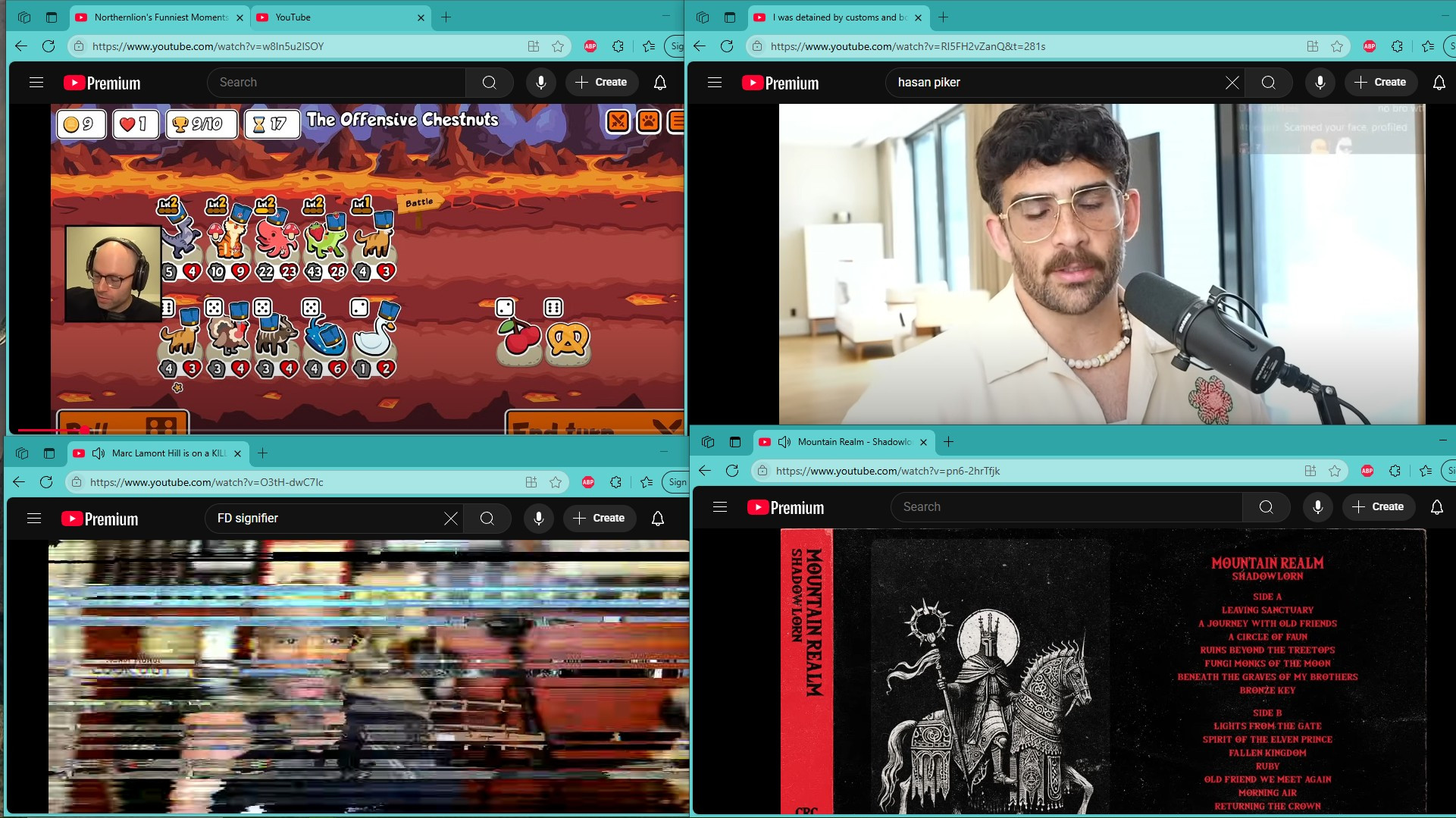Activate voice search microphone in Northernlion window

click(x=541, y=83)
